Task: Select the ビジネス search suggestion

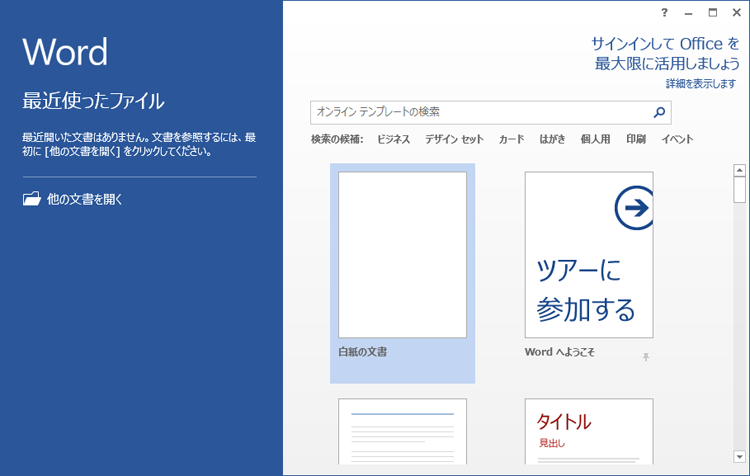Action: point(393,139)
